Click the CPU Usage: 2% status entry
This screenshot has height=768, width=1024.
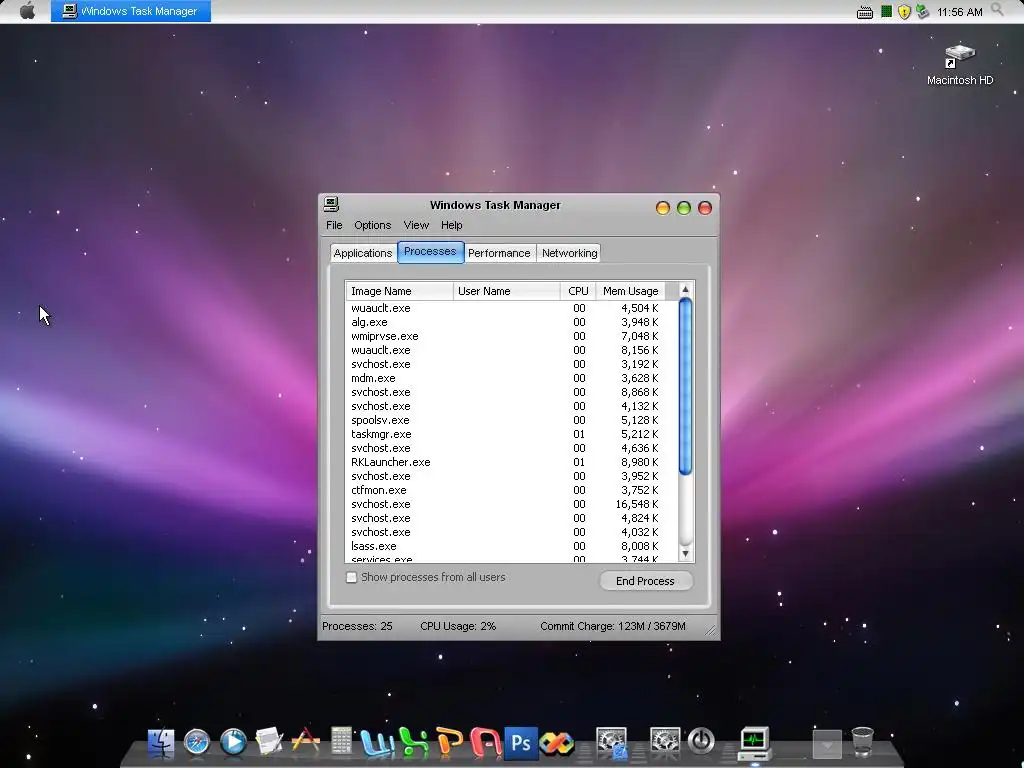click(x=458, y=626)
